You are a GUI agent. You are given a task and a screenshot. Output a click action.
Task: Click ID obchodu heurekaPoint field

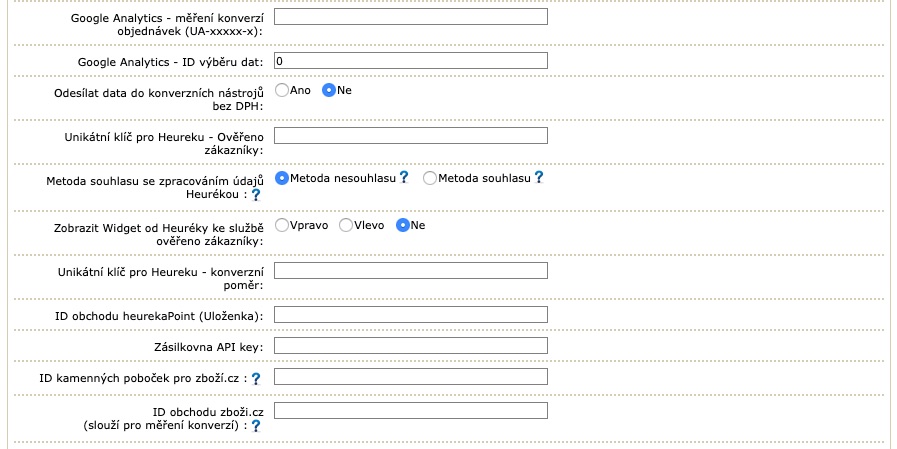(x=411, y=315)
